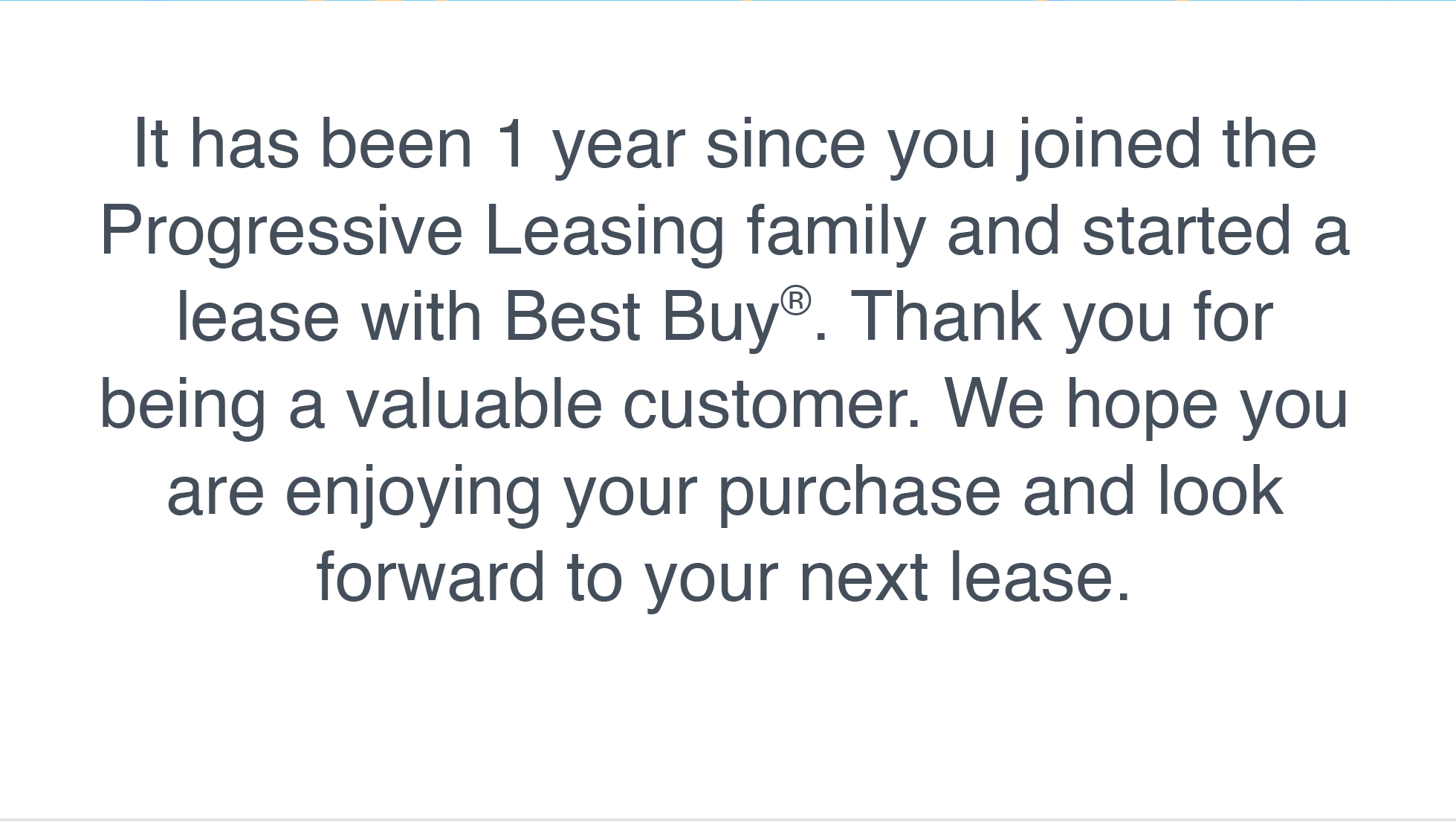Click the registered trademark symbol after Buy
Image resolution: width=1456 pixels, height=821 pixels.
(795, 301)
